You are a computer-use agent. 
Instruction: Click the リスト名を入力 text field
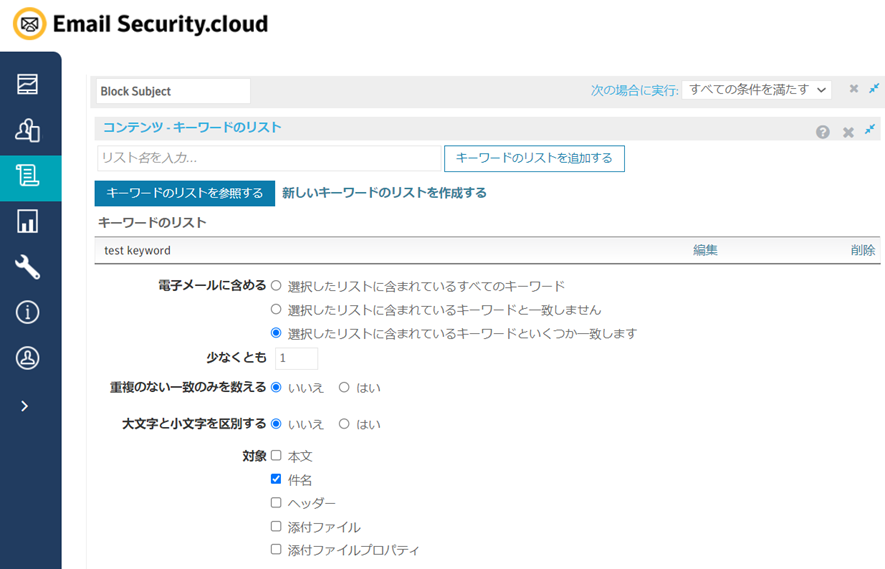[268, 158]
